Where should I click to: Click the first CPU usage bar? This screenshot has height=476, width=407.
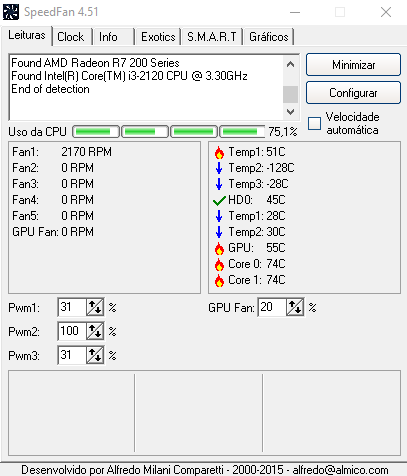(96, 132)
